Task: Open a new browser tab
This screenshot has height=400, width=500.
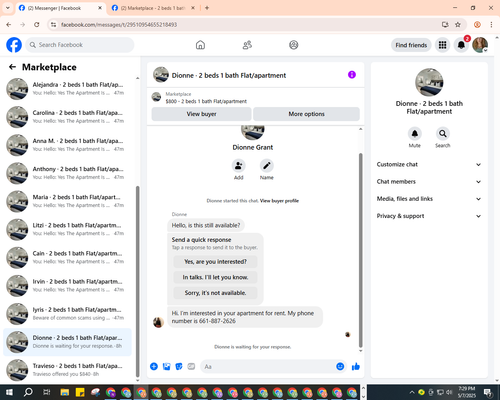Action: coord(207,8)
